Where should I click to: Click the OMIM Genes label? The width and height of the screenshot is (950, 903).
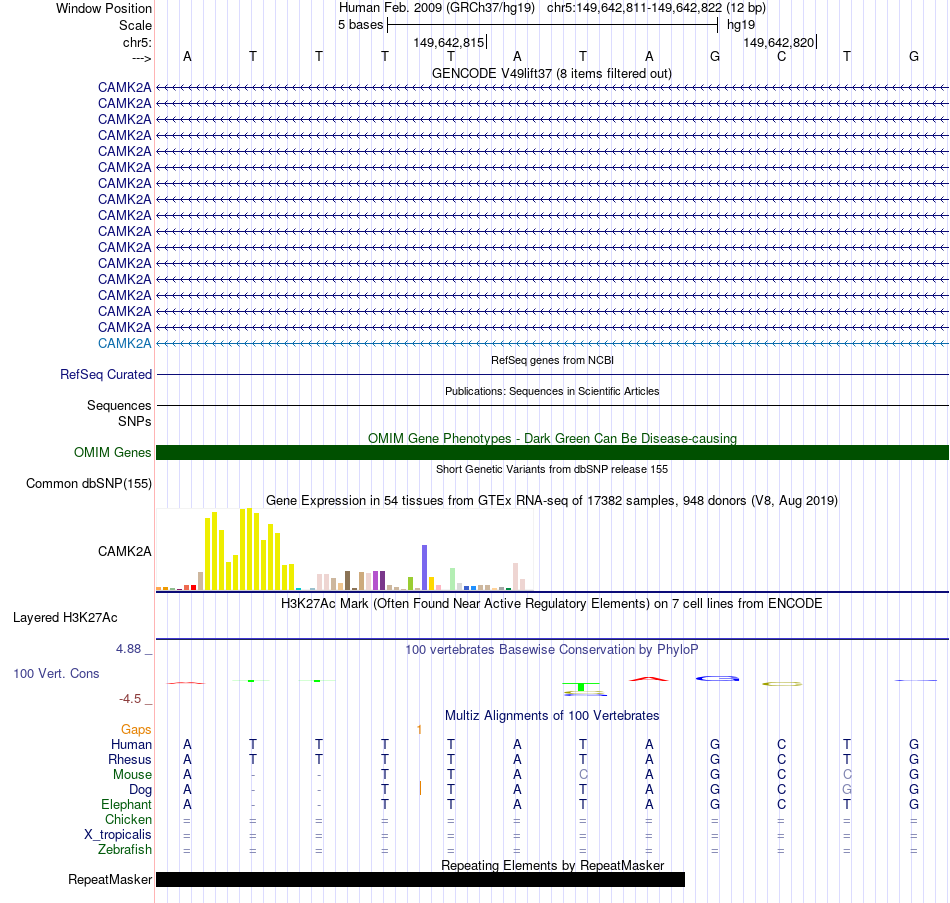[113, 453]
